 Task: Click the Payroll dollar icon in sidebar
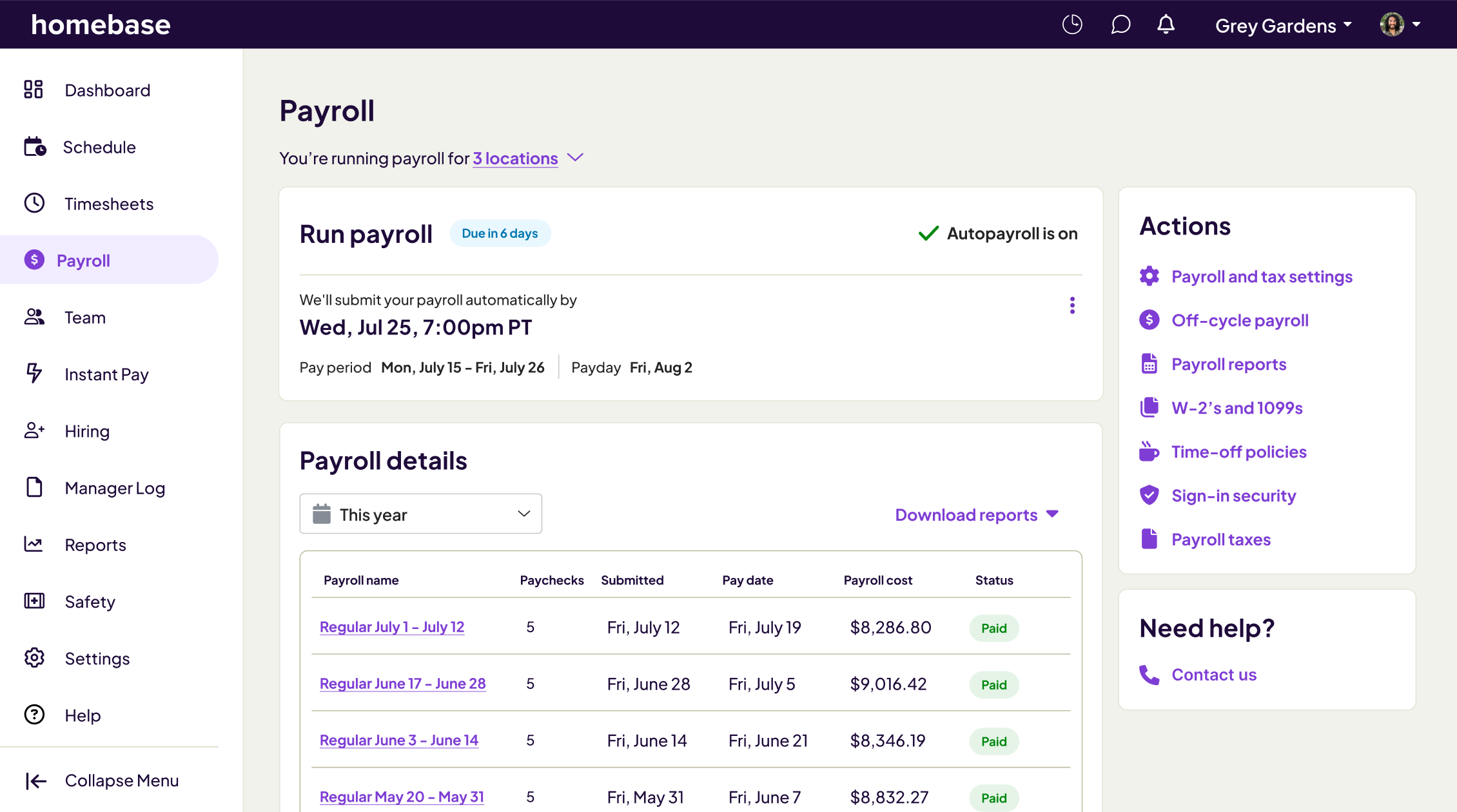34,260
